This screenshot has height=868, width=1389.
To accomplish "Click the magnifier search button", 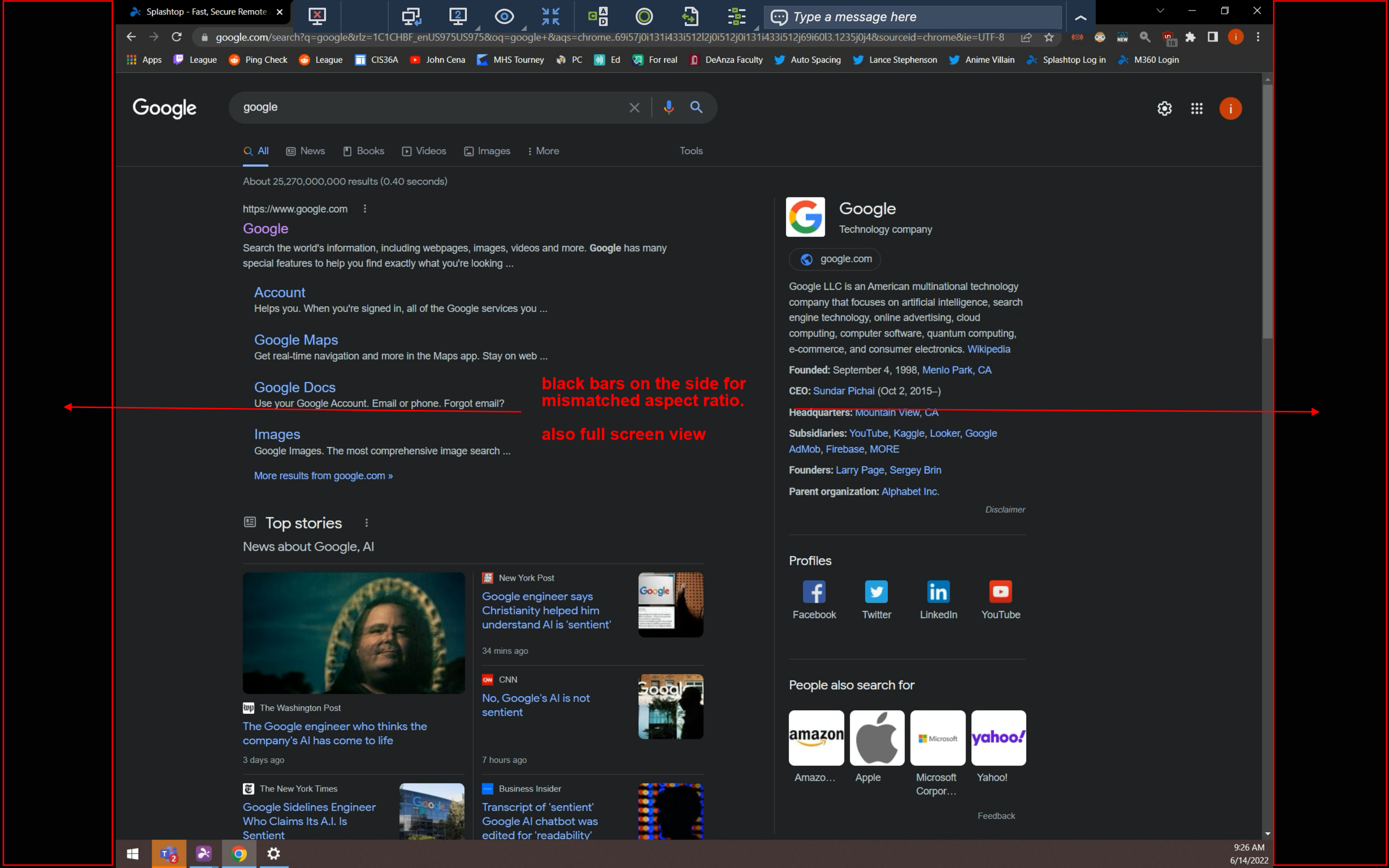I will [x=696, y=108].
